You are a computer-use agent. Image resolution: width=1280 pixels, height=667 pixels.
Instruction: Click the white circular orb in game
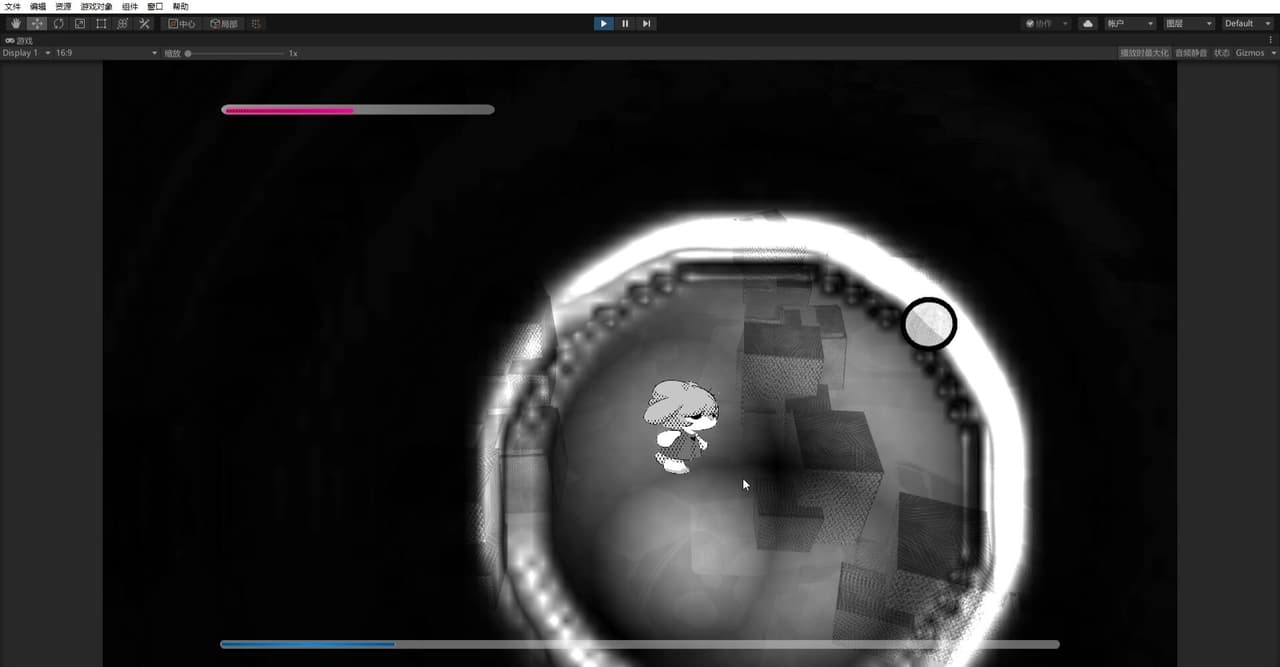929,324
